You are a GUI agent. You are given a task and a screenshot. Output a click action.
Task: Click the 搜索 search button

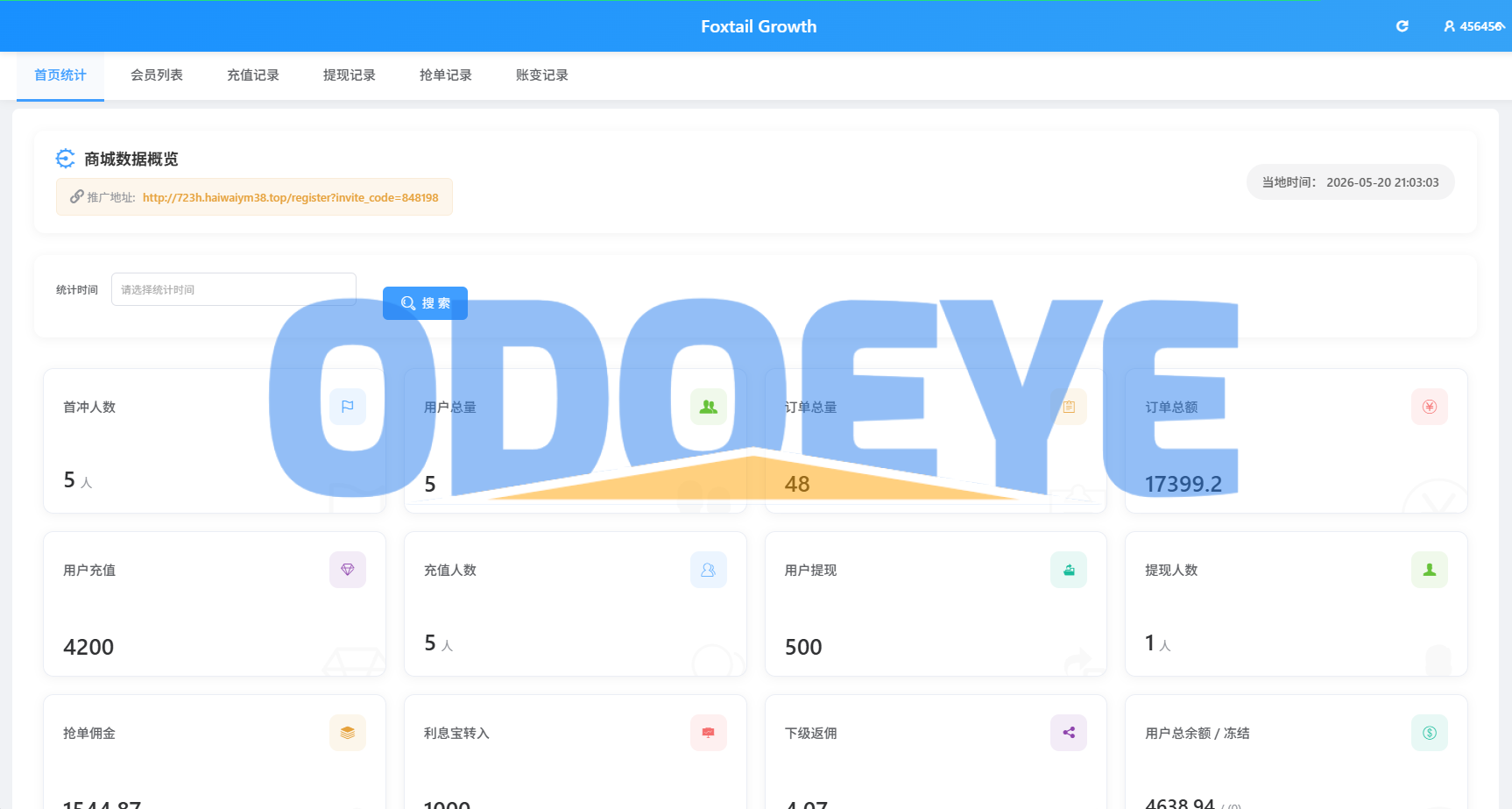(425, 303)
